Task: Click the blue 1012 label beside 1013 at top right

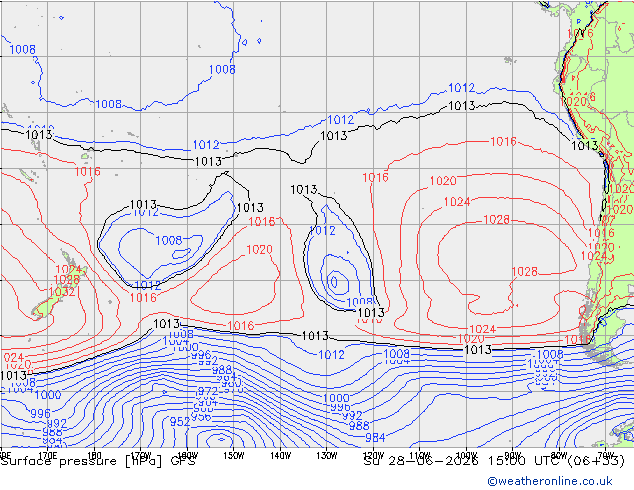Action: point(461,87)
